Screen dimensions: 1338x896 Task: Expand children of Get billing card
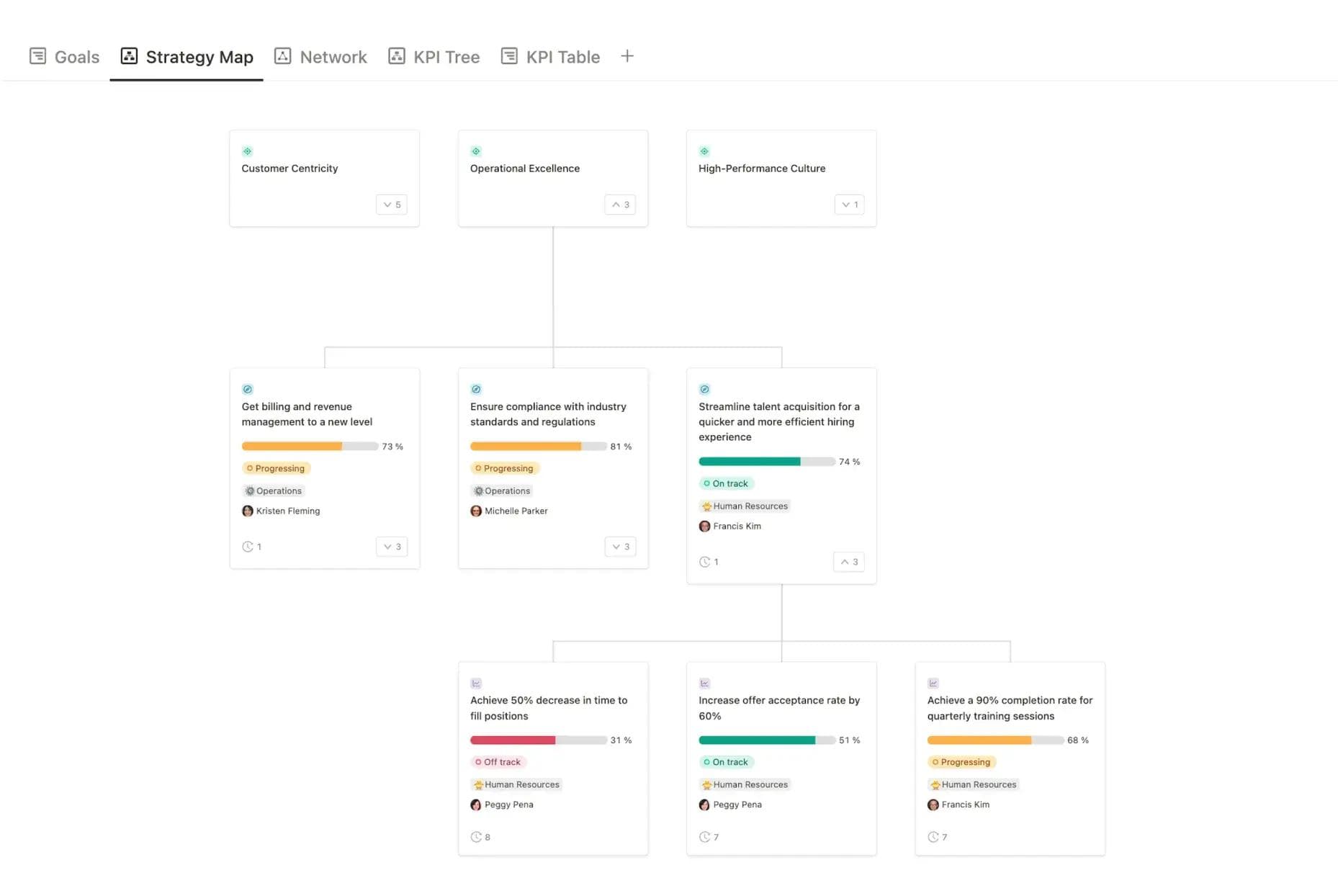[x=391, y=547]
